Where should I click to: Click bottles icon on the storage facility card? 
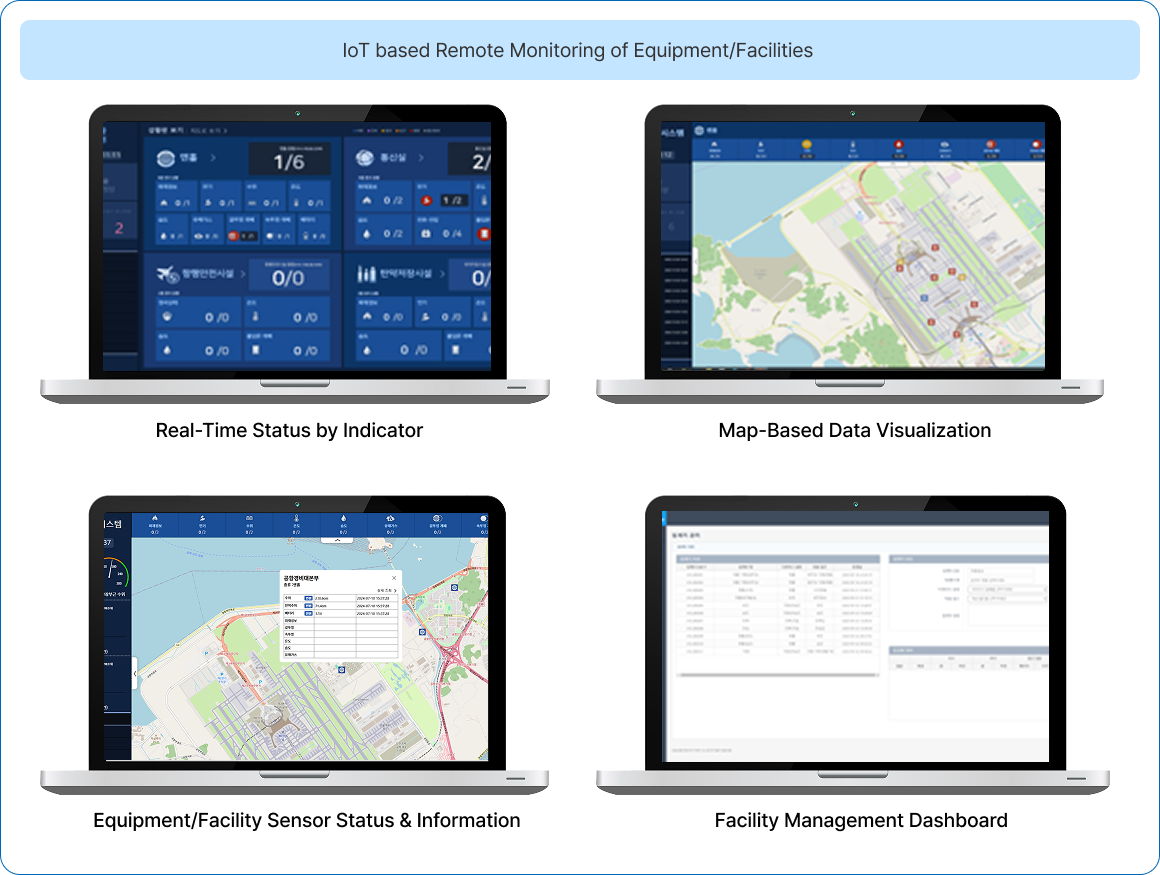coord(367,274)
